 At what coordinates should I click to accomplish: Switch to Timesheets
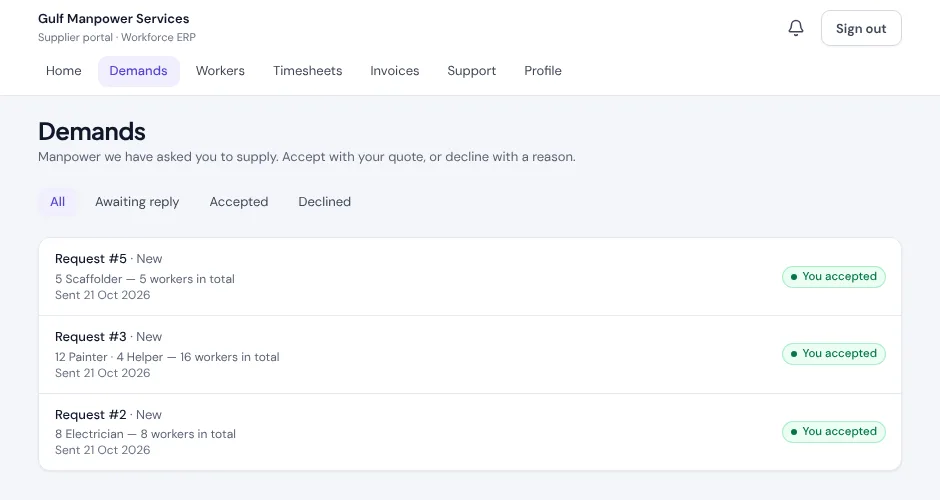tap(308, 71)
